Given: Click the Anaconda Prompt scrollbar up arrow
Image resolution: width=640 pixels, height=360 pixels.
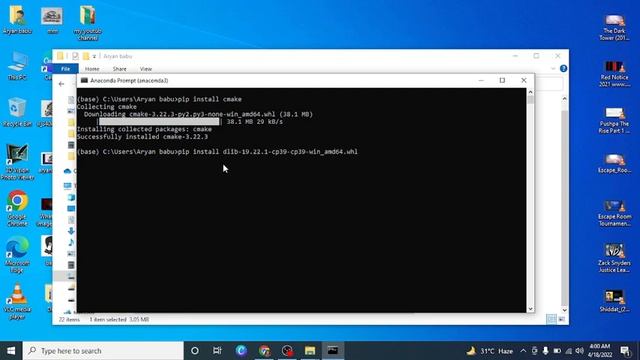Looking at the screenshot, I should pyautogui.click(x=530, y=92).
